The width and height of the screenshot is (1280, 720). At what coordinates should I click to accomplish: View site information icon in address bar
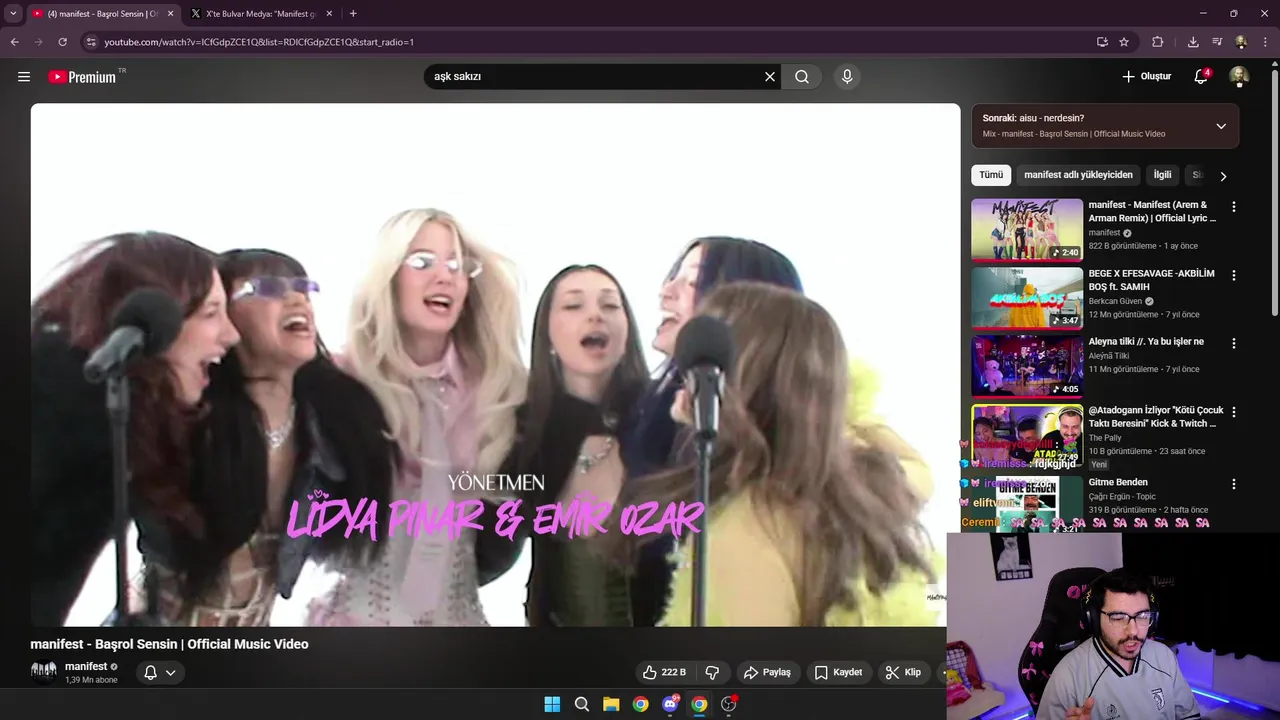(91, 42)
